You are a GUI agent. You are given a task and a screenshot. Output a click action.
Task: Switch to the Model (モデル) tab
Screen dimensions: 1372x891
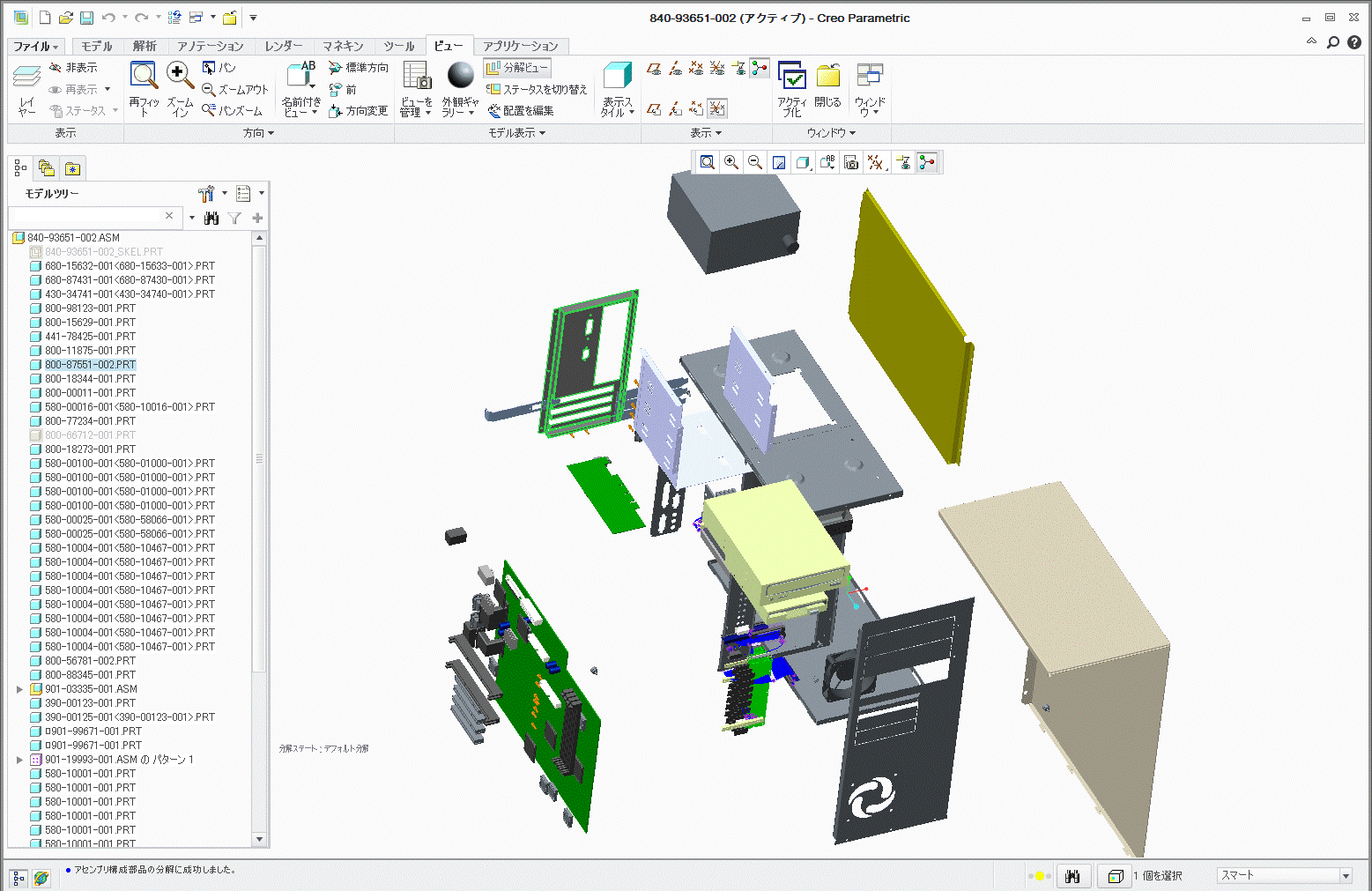click(97, 47)
